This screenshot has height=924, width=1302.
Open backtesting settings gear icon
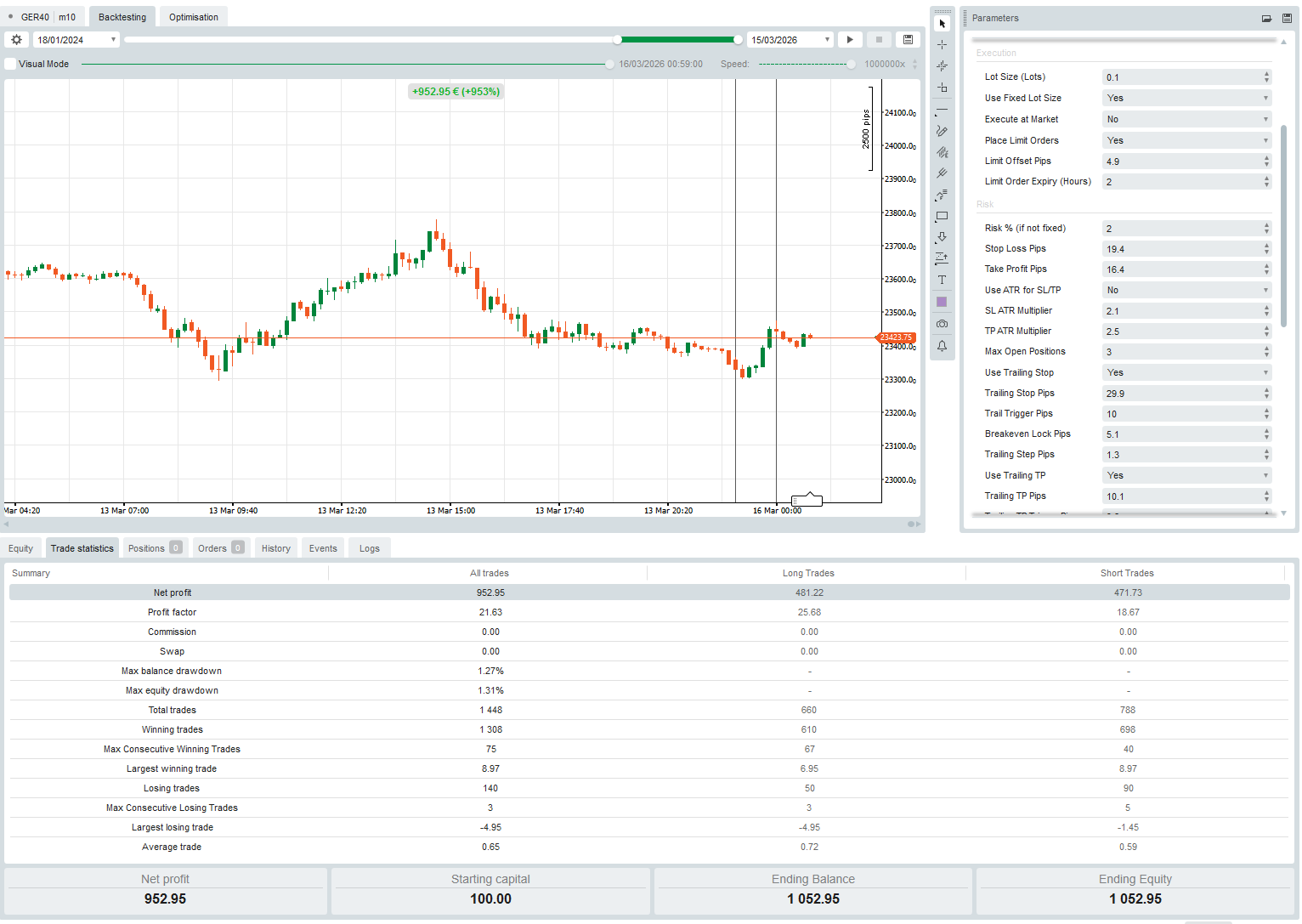16,40
